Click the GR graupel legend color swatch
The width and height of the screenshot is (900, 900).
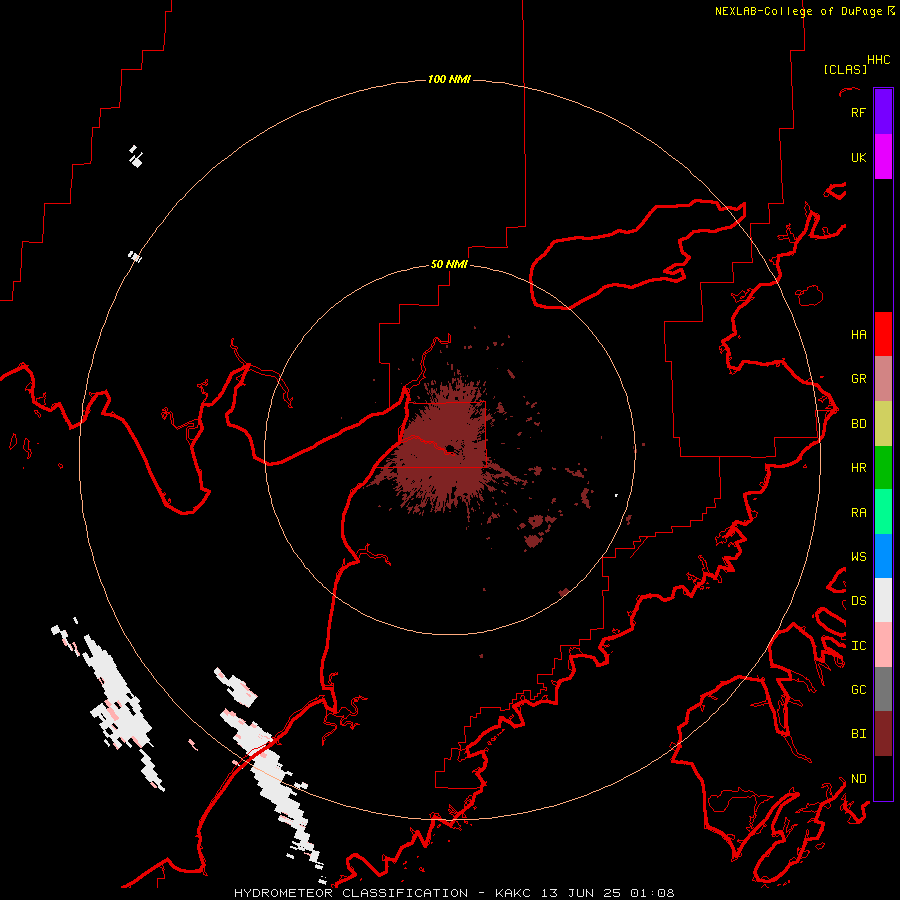pos(883,379)
